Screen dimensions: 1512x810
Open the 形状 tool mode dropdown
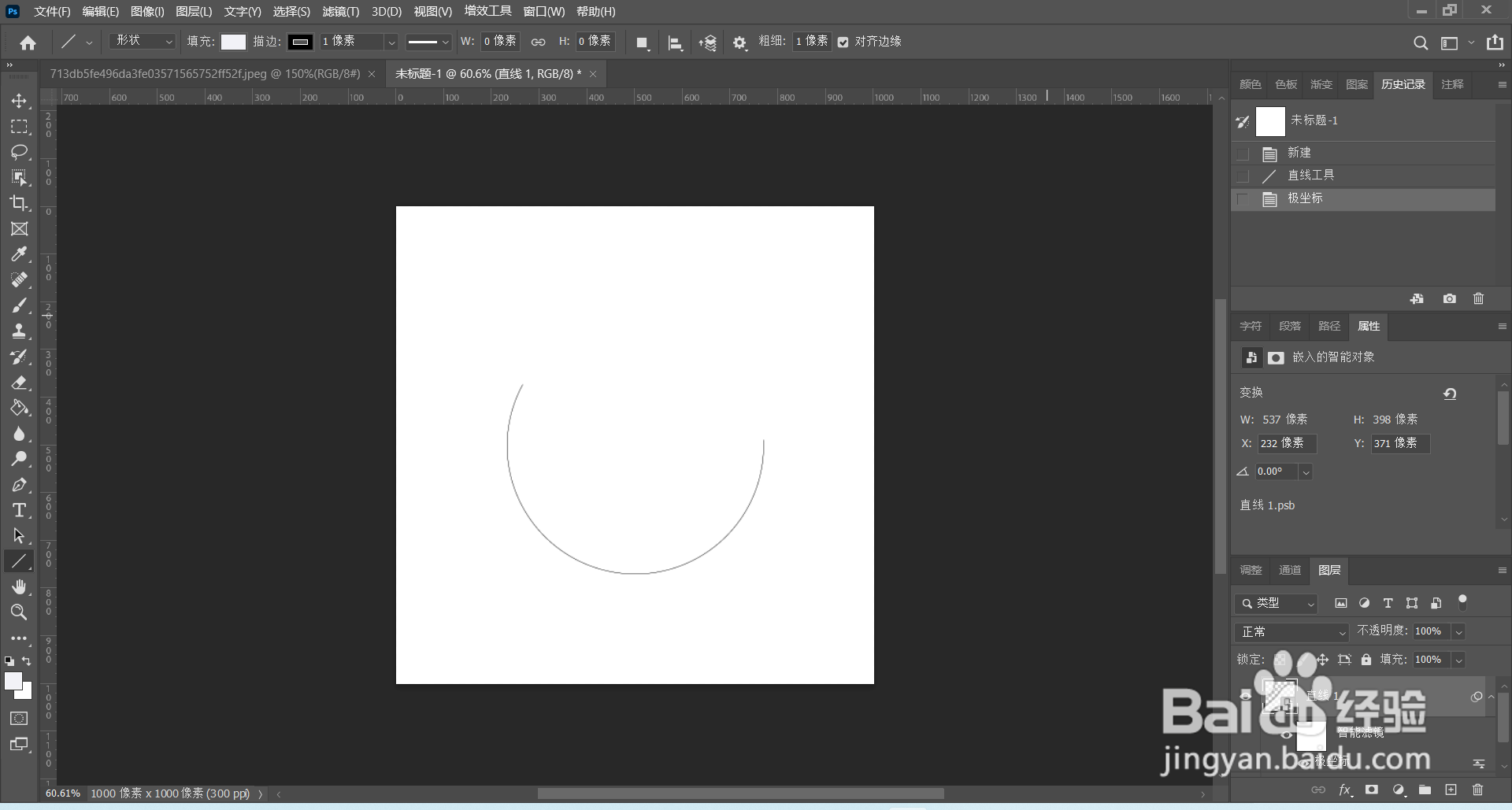pyautogui.click(x=143, y=41)
